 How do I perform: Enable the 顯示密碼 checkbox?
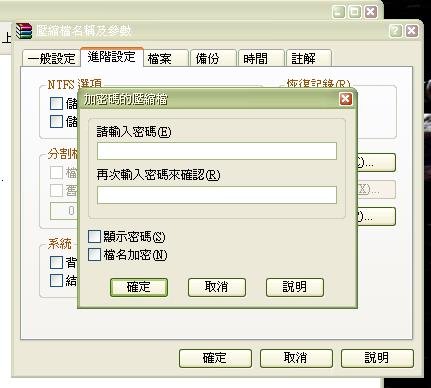(x=94, y=236)
